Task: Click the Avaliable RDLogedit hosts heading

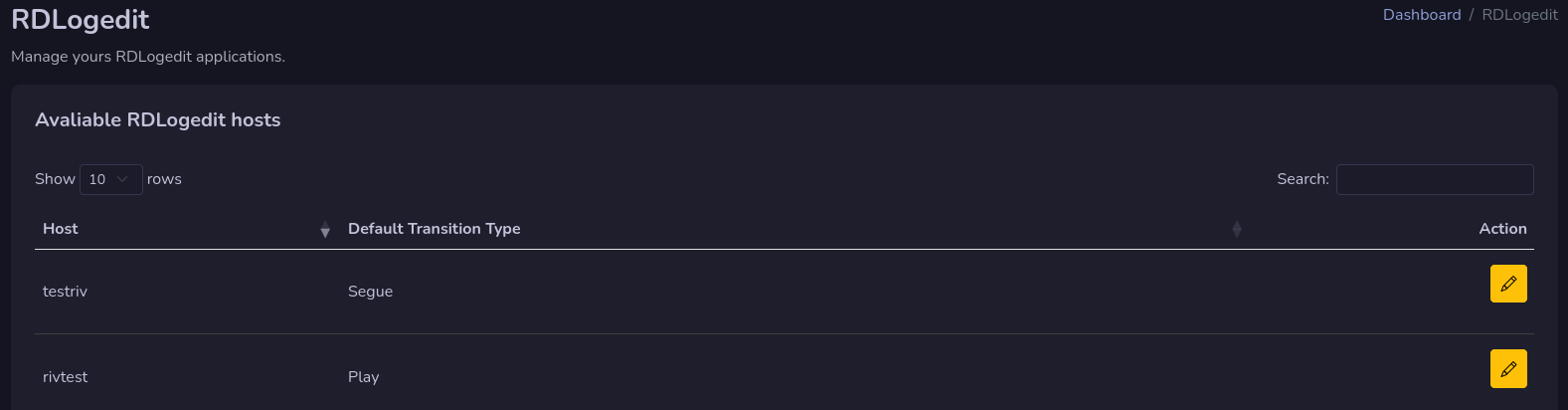Action: pos(158,120)
